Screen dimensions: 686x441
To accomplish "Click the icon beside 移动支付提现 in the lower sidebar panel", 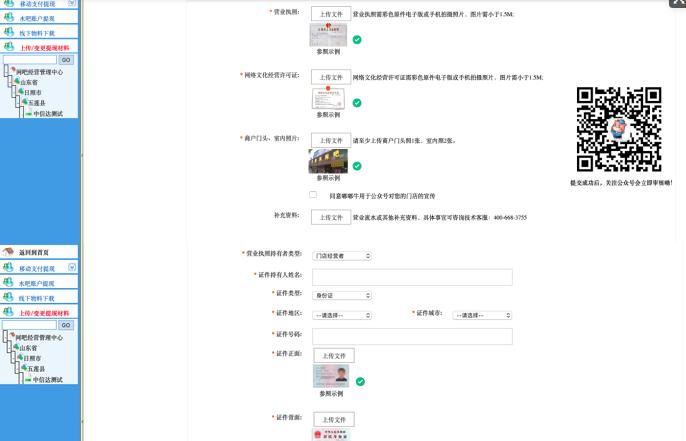I will coord(8,267).
